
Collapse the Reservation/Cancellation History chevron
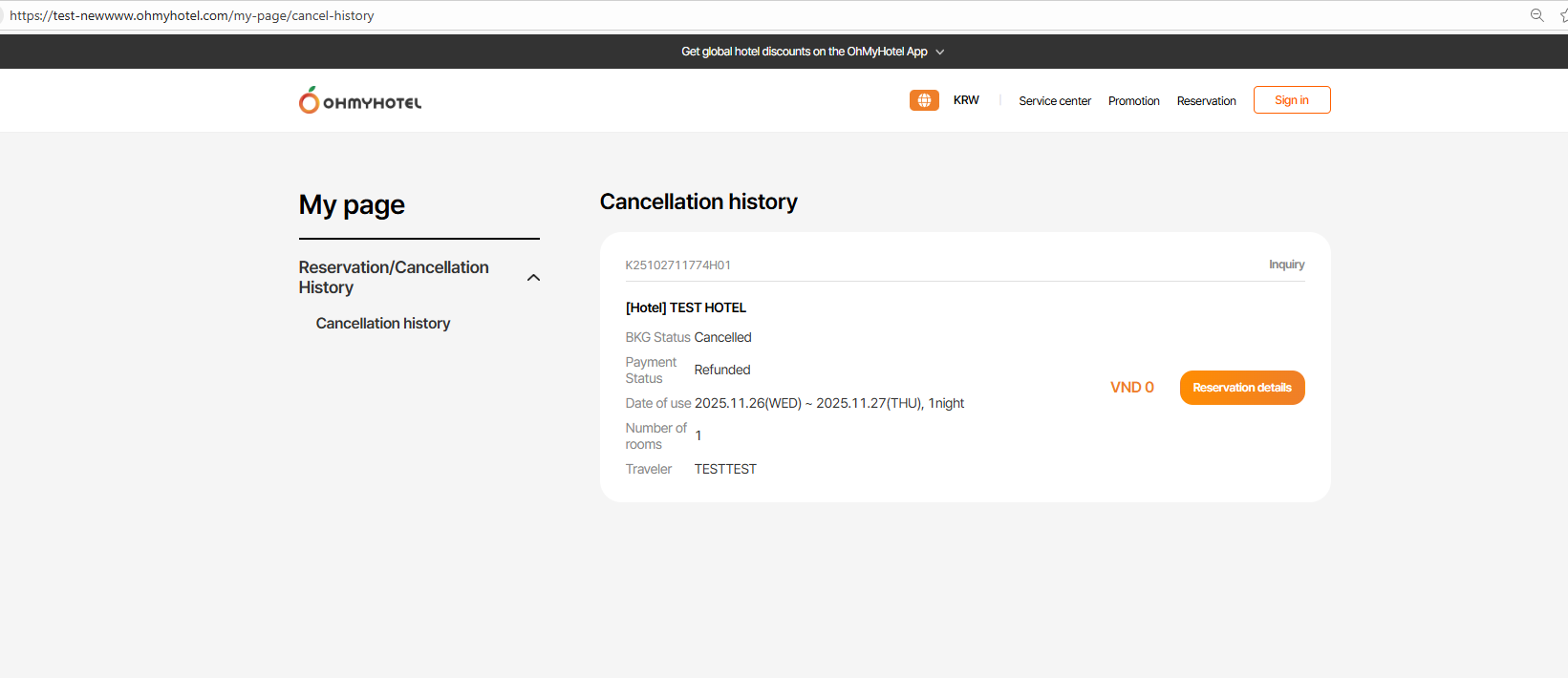point(533,278)
